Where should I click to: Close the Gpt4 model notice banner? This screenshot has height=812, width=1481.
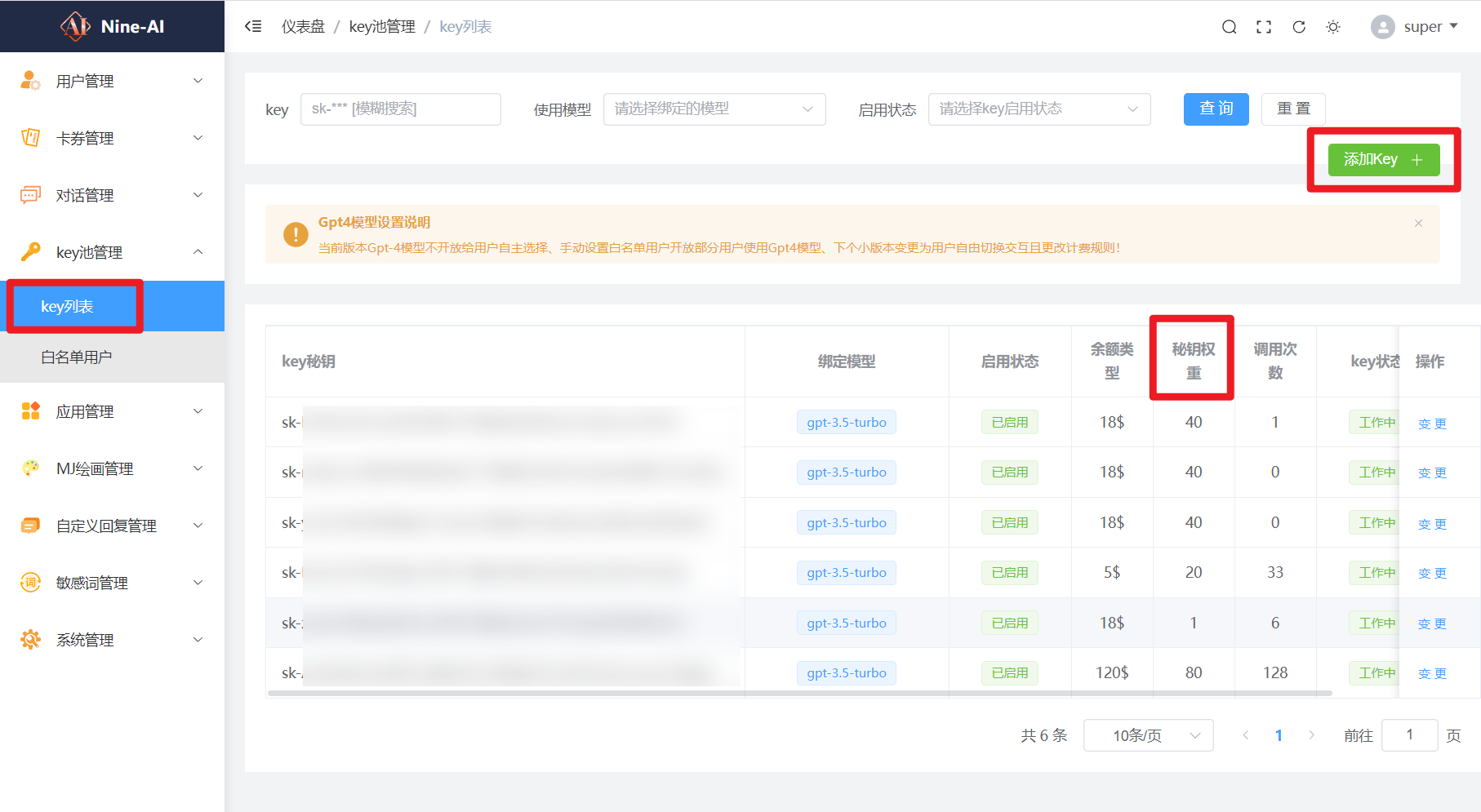(1418, 224)
